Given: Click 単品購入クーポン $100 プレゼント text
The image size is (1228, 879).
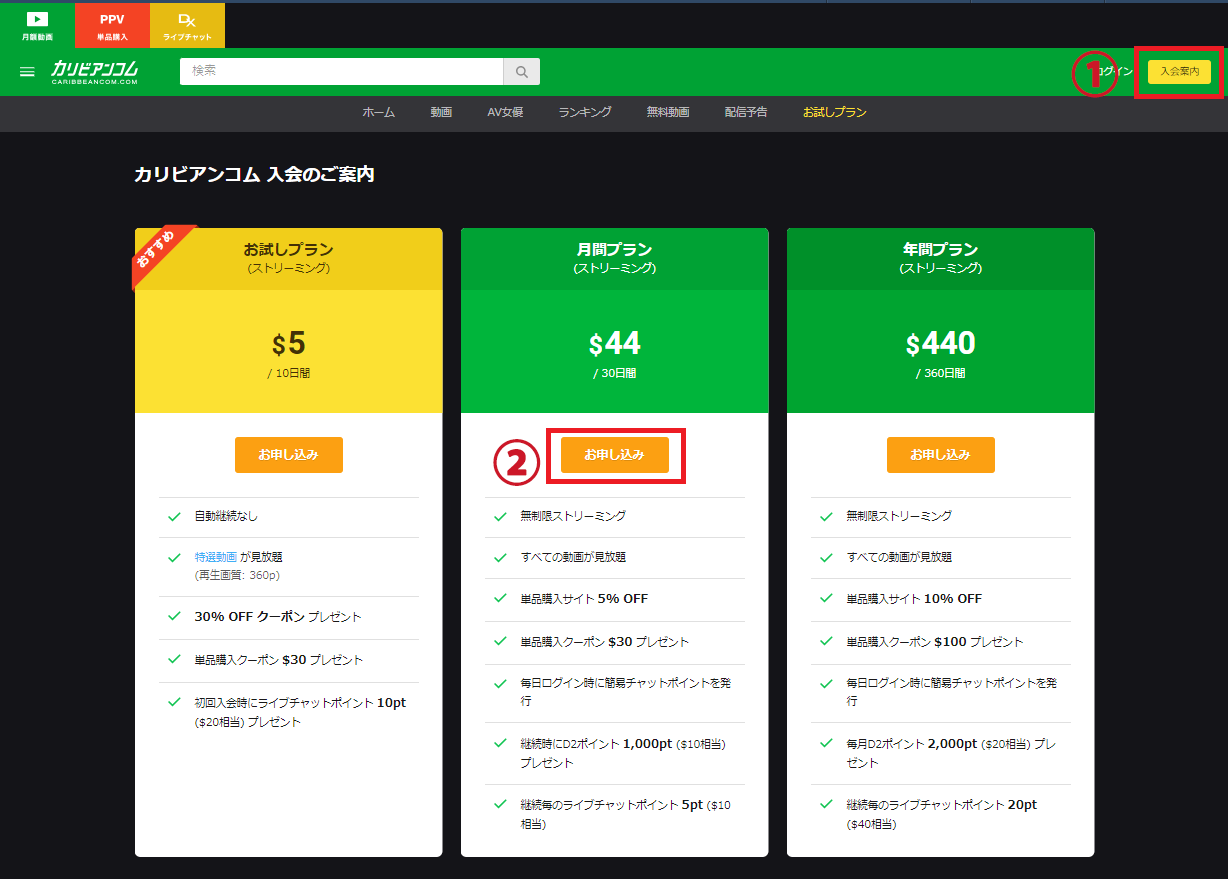Looking at the screenshot, I should pyautogui.click(x=935, y=642).
